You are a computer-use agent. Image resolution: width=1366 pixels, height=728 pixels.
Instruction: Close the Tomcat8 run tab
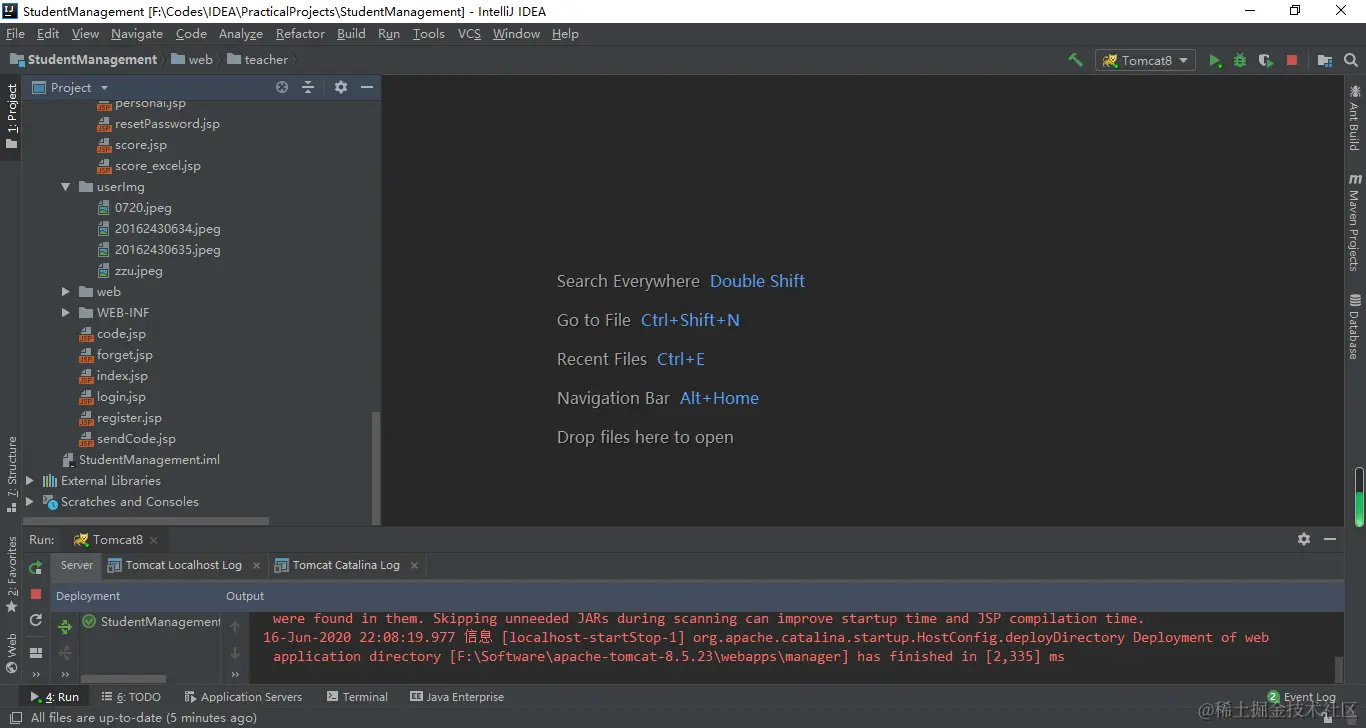click(x=154, y=540)
